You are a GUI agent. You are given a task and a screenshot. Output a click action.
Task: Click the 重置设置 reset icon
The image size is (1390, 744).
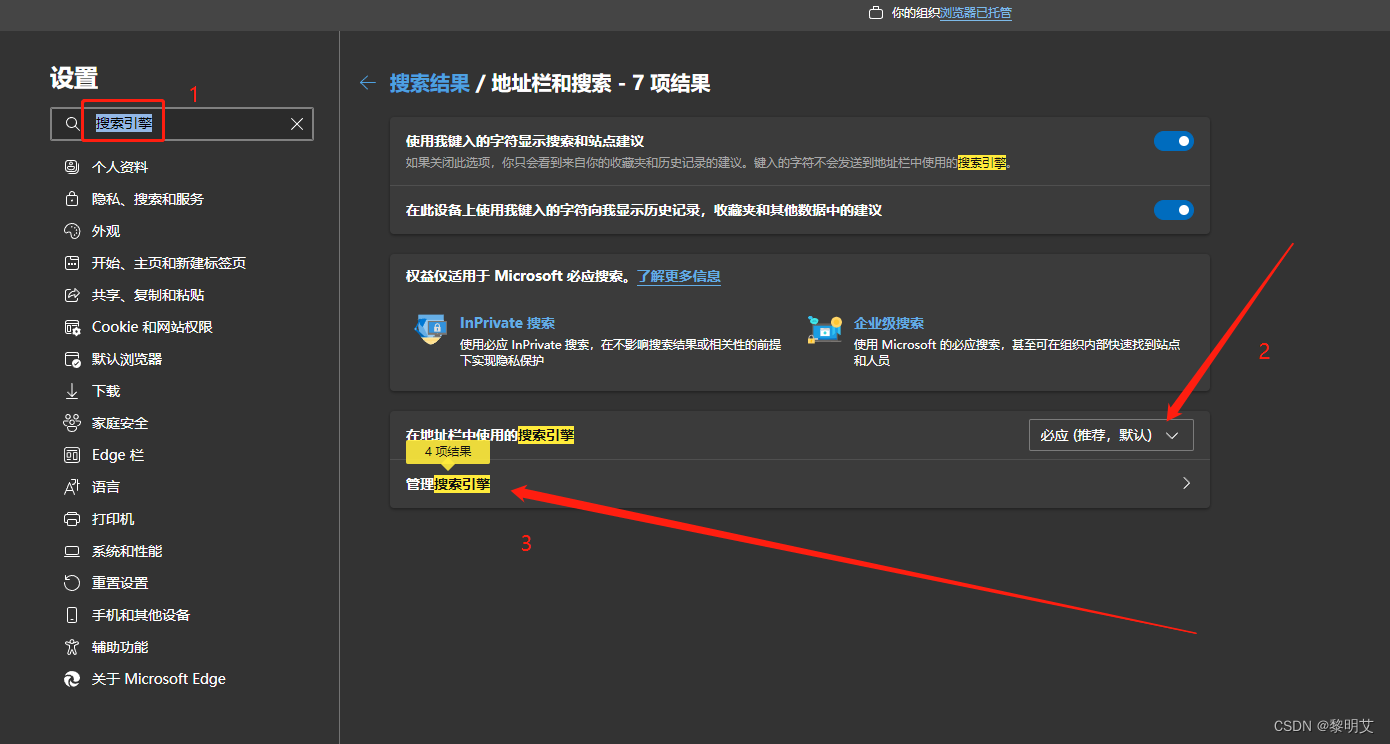[x=72, y=583]
